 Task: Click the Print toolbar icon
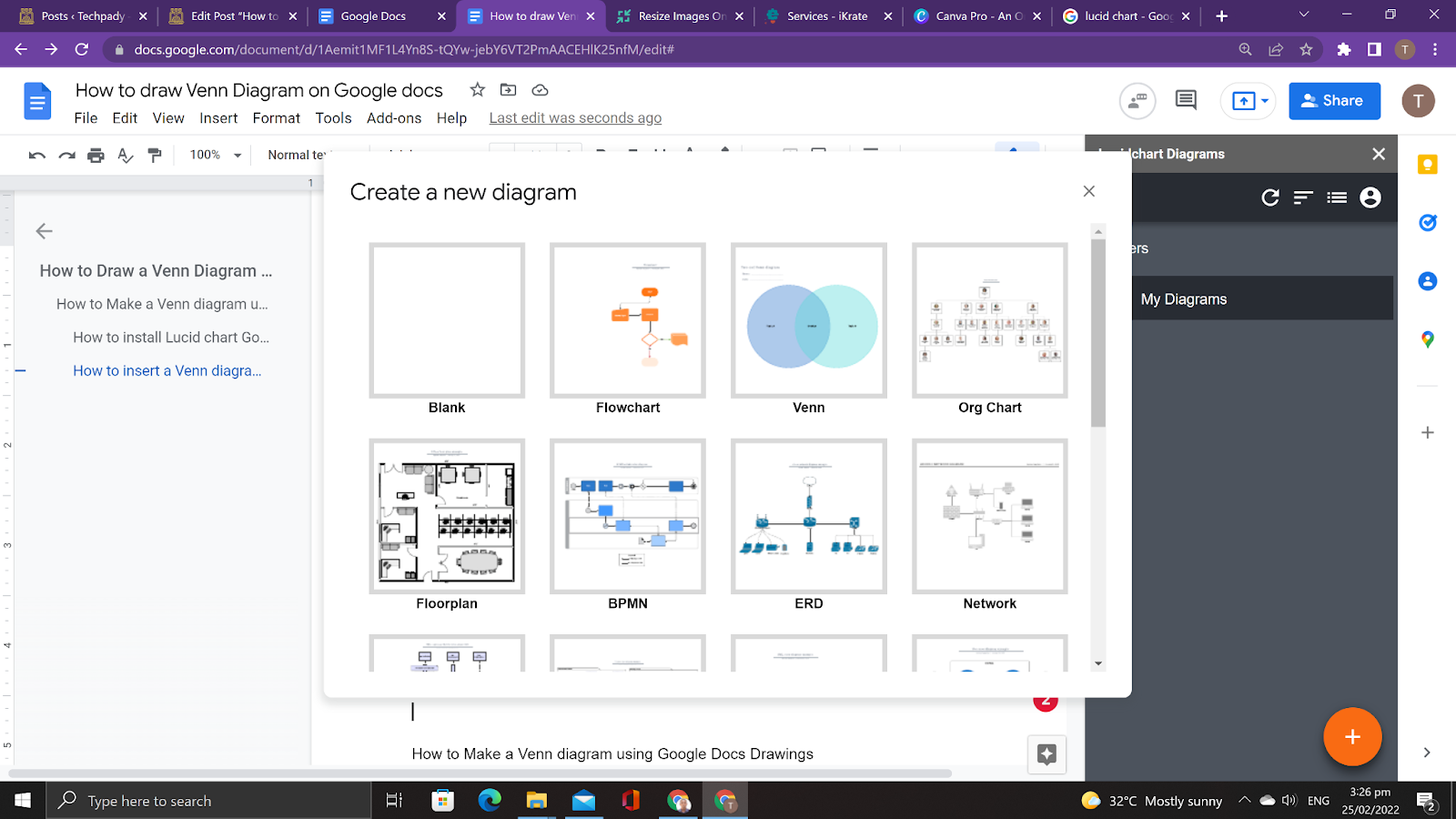(96, 156)
